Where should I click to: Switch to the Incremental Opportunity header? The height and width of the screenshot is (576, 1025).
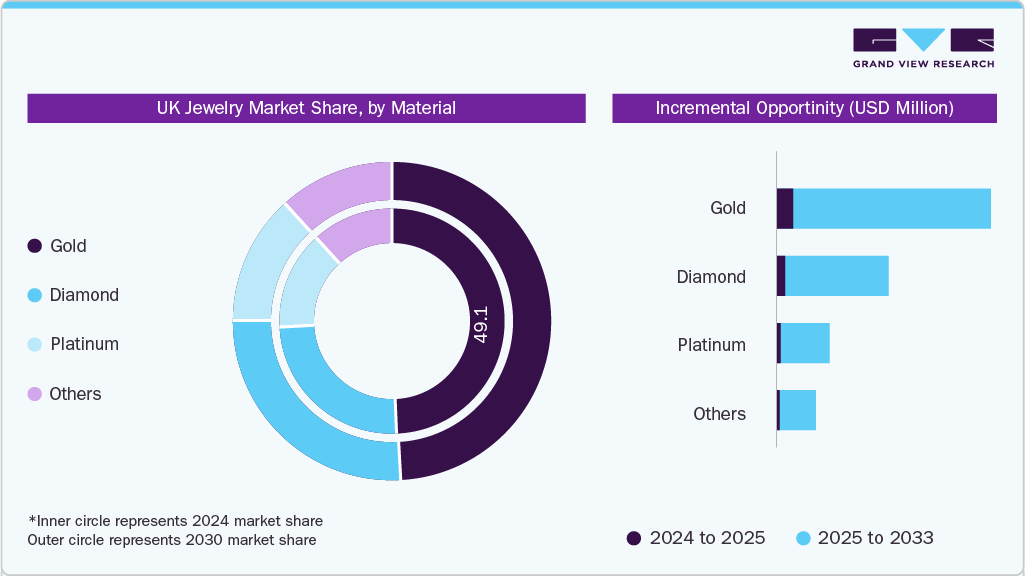[x=803, y=108]
